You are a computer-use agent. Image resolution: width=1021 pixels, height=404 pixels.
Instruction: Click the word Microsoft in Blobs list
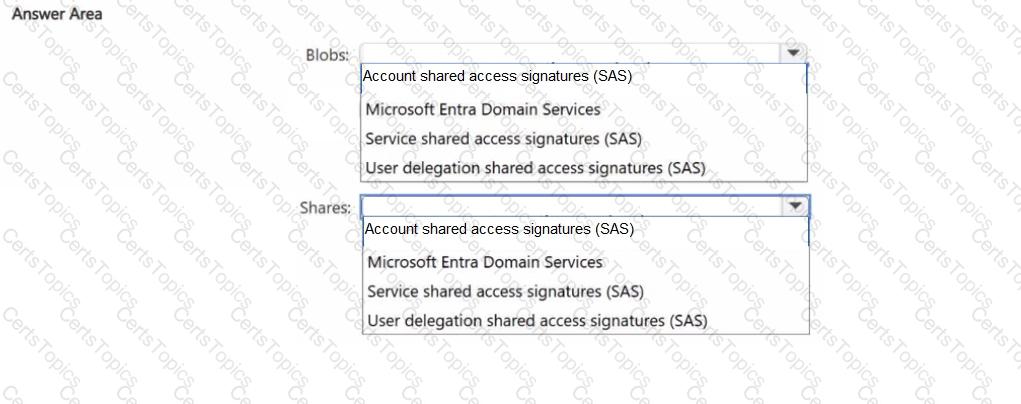(x=397, y=109)
